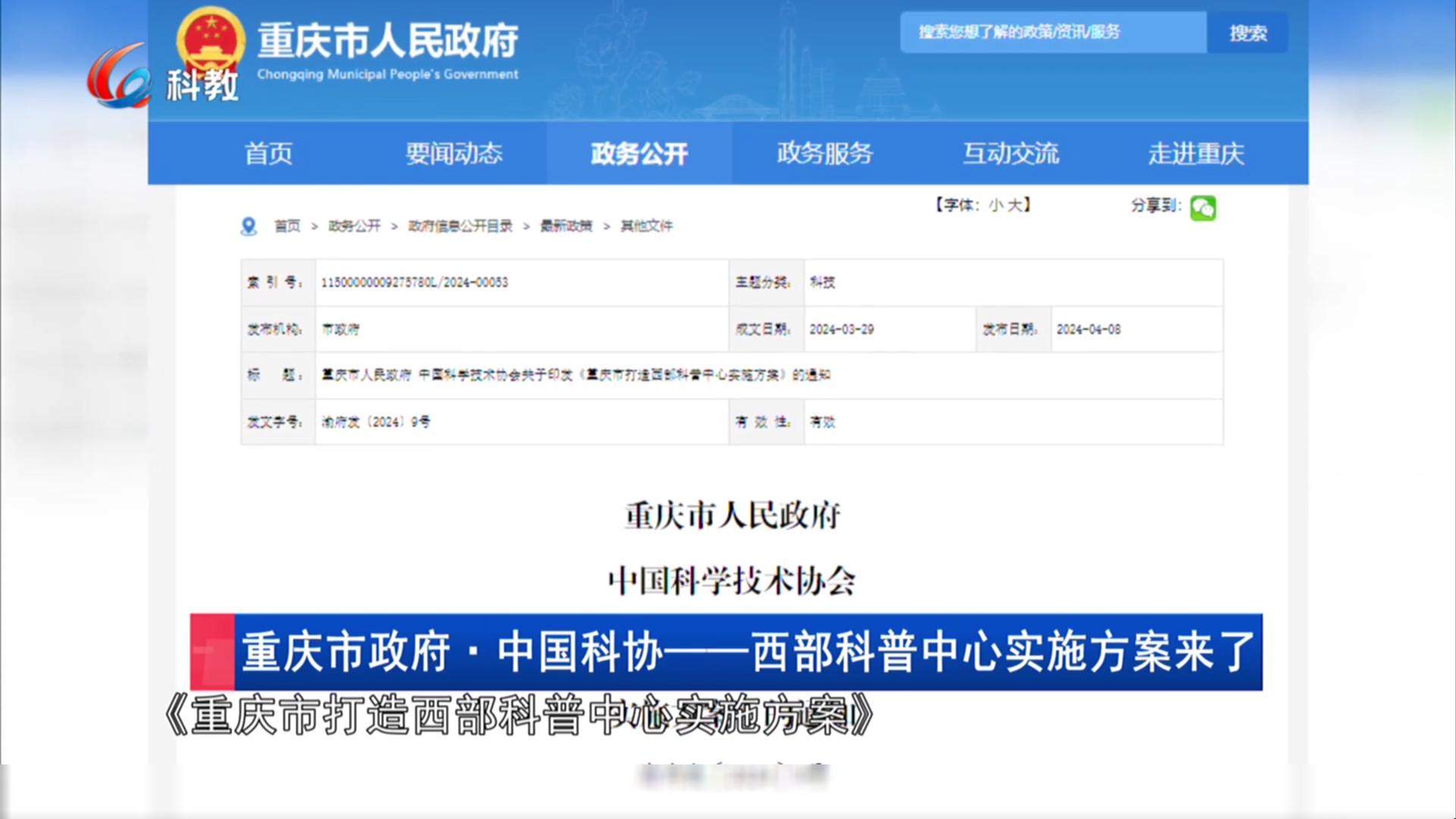The image size is (1456, 819).
Task: Focus the policy search input field
Action: point(1053,33)
